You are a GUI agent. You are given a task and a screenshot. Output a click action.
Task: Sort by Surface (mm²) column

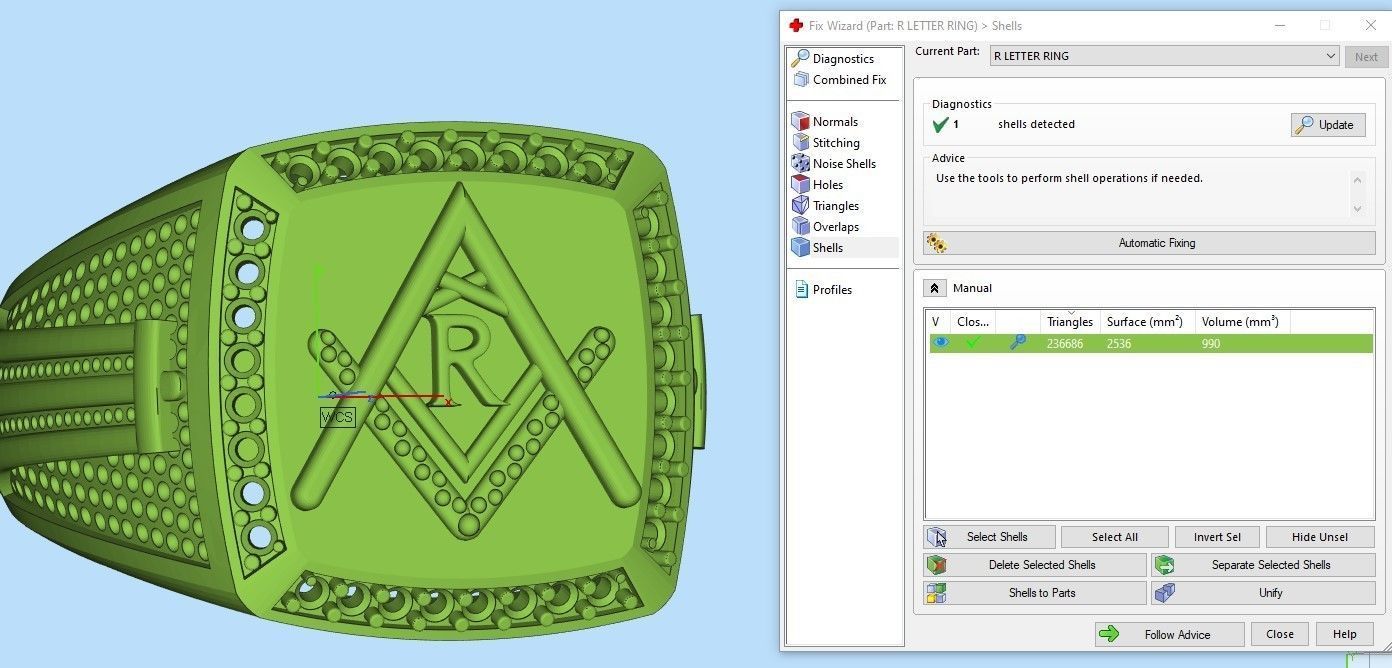pyautogui.click(x=1147, y=322)
